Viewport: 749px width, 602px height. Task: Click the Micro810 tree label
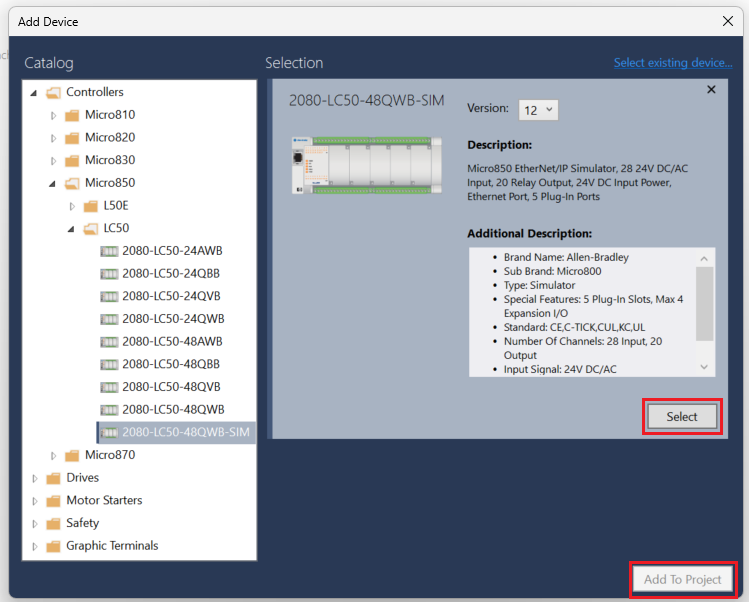[x=110, y=115]
